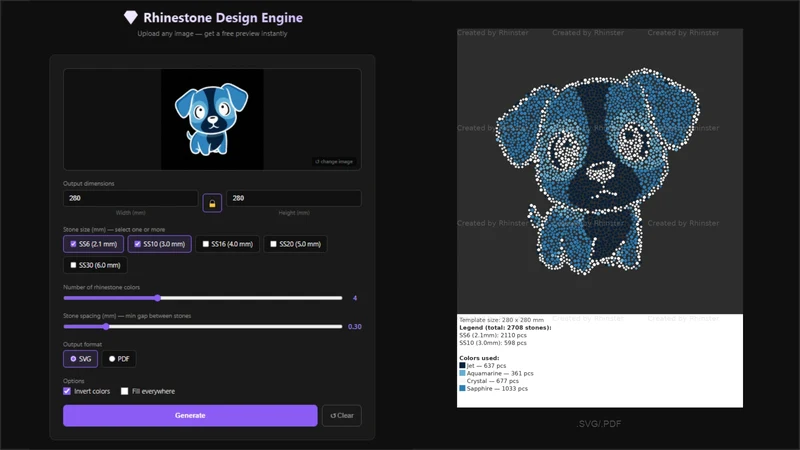Enable the SS20 (5.0 mm) stone size
Image resolution: width=800 pixels, height=450 pixels.
(295, 244)
